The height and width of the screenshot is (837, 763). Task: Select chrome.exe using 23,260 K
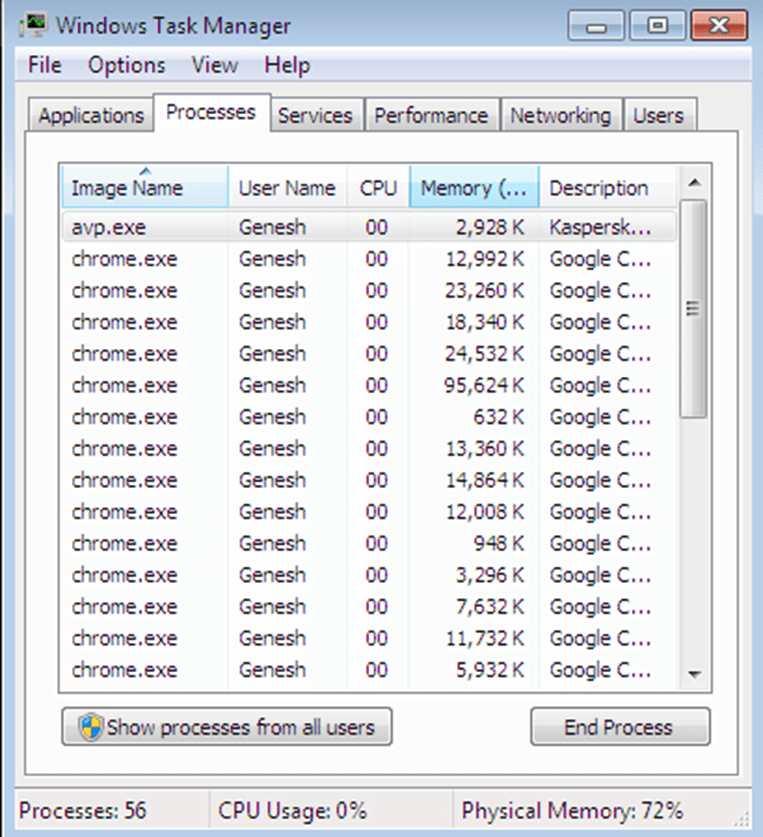click(x=369, y=290)
